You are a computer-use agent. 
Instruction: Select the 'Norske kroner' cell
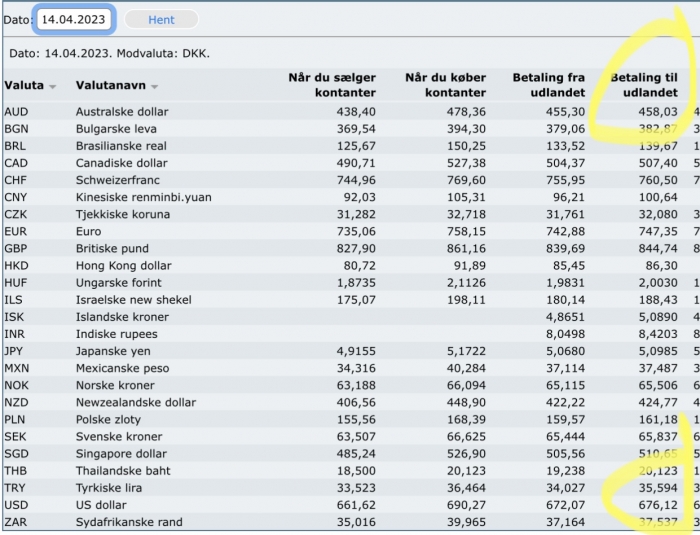(115, 385)
